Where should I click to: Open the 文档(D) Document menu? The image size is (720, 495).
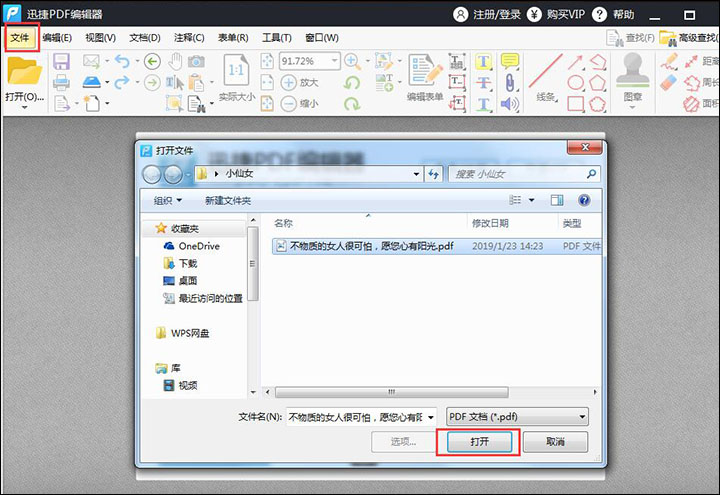[x=145, y=38]
